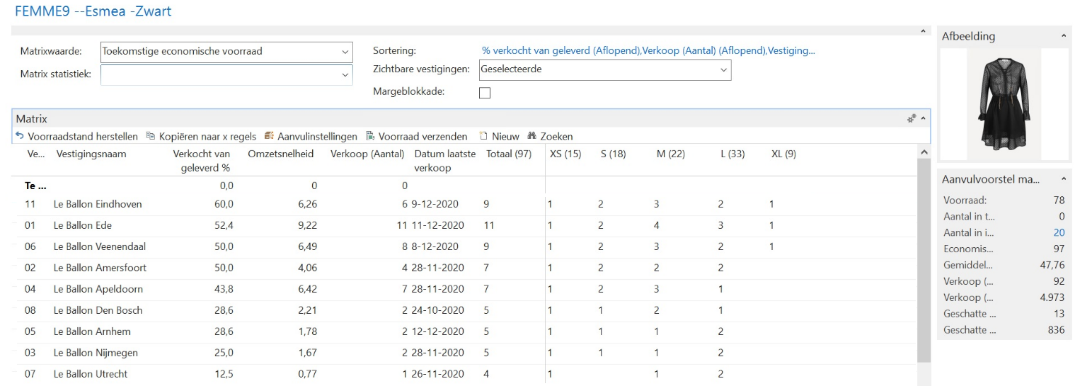This screenshot has width=1075, height=386.
Task: Open Matrix panel gear settings
Action: 911,119
